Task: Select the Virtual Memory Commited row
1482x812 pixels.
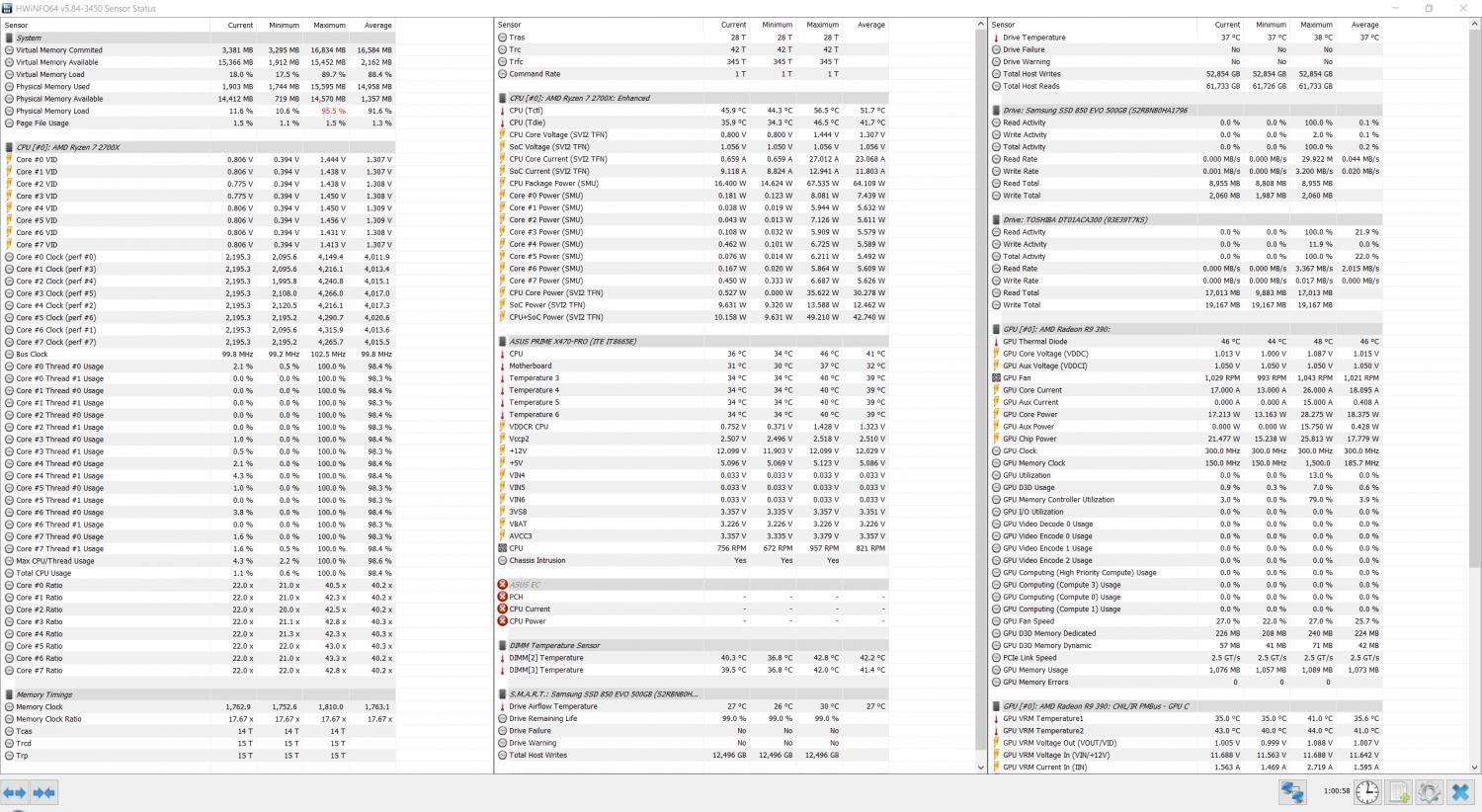Action: [x=199, y=49]
